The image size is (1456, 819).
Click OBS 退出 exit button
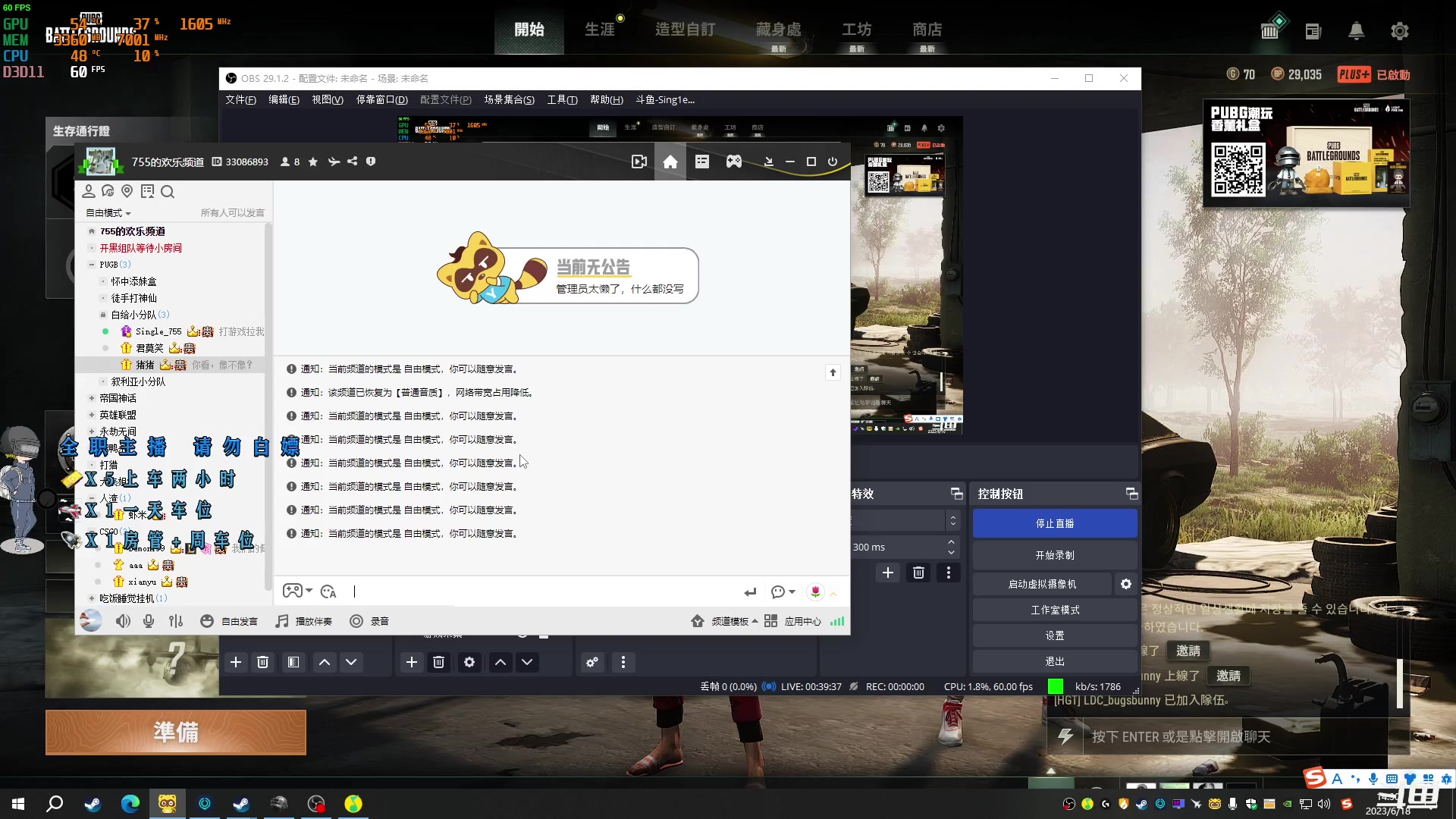pyautogui.click(x=1055, y=661)
